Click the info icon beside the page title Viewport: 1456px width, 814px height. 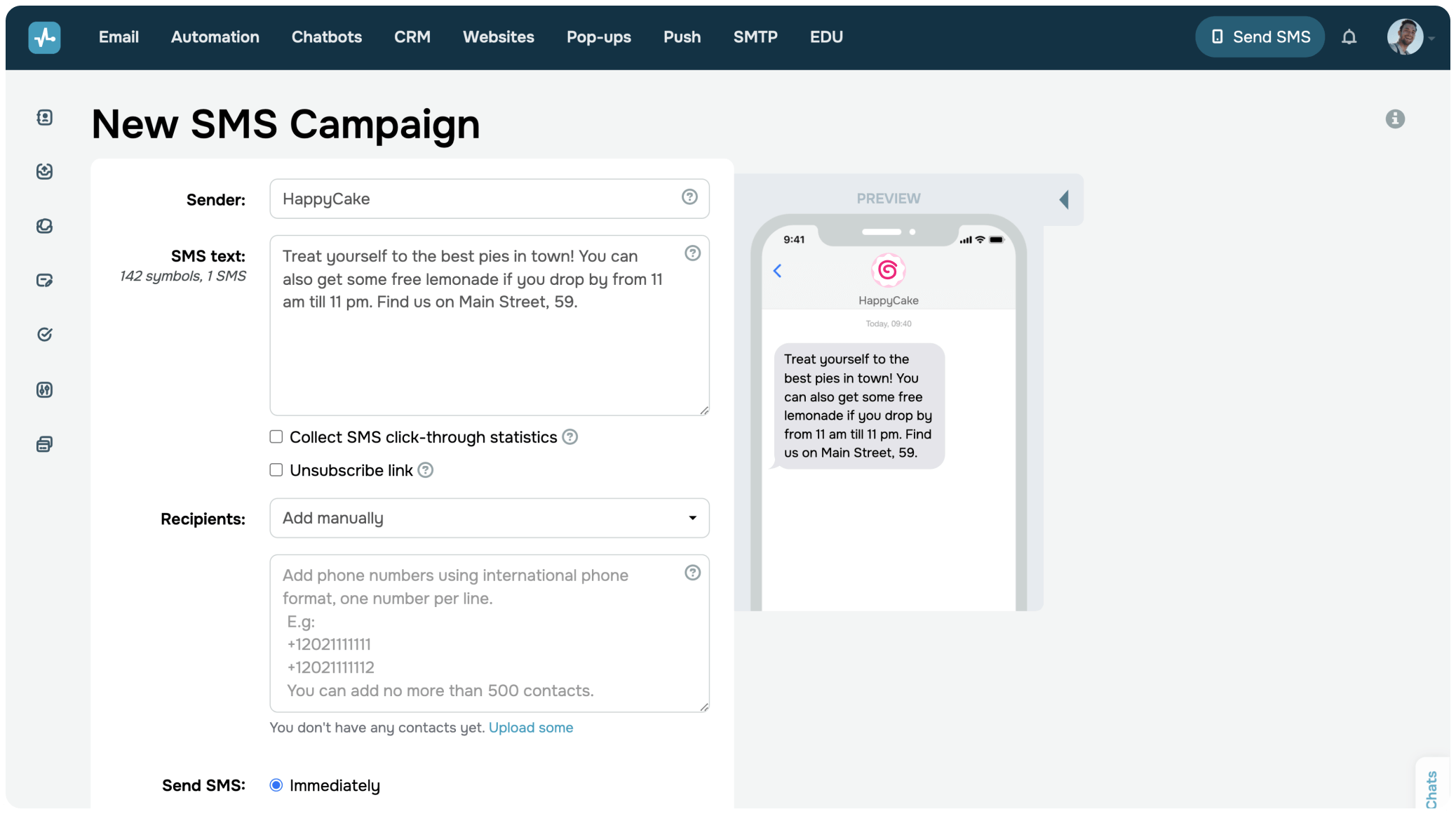1394,119
